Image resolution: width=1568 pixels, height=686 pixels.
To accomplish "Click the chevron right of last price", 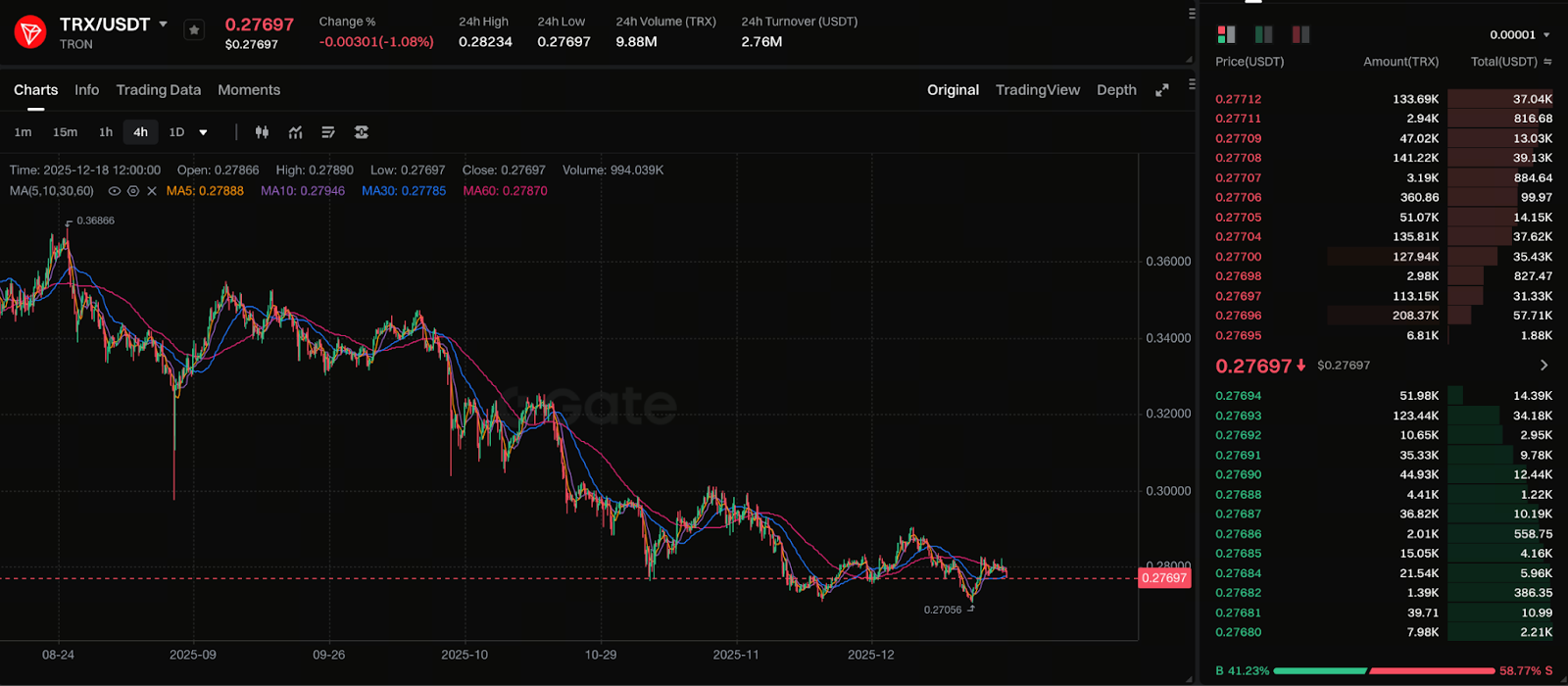I will (1544, 366).
